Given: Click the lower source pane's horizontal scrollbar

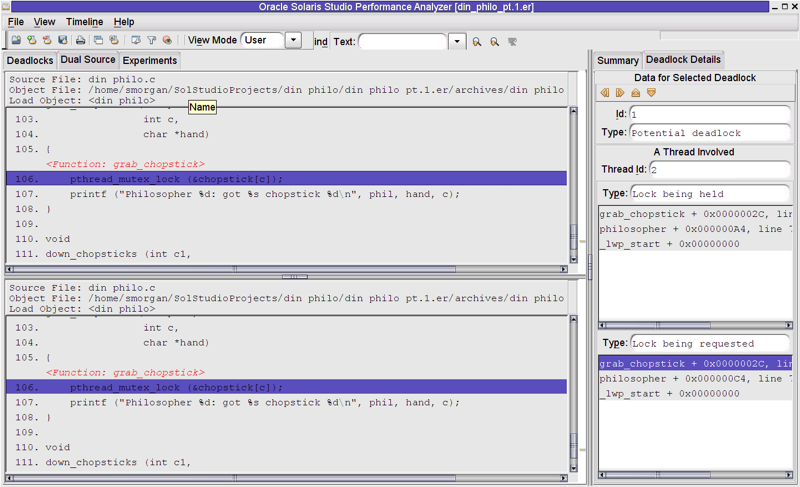Looking at the screenshot, I should pos(287,478).
